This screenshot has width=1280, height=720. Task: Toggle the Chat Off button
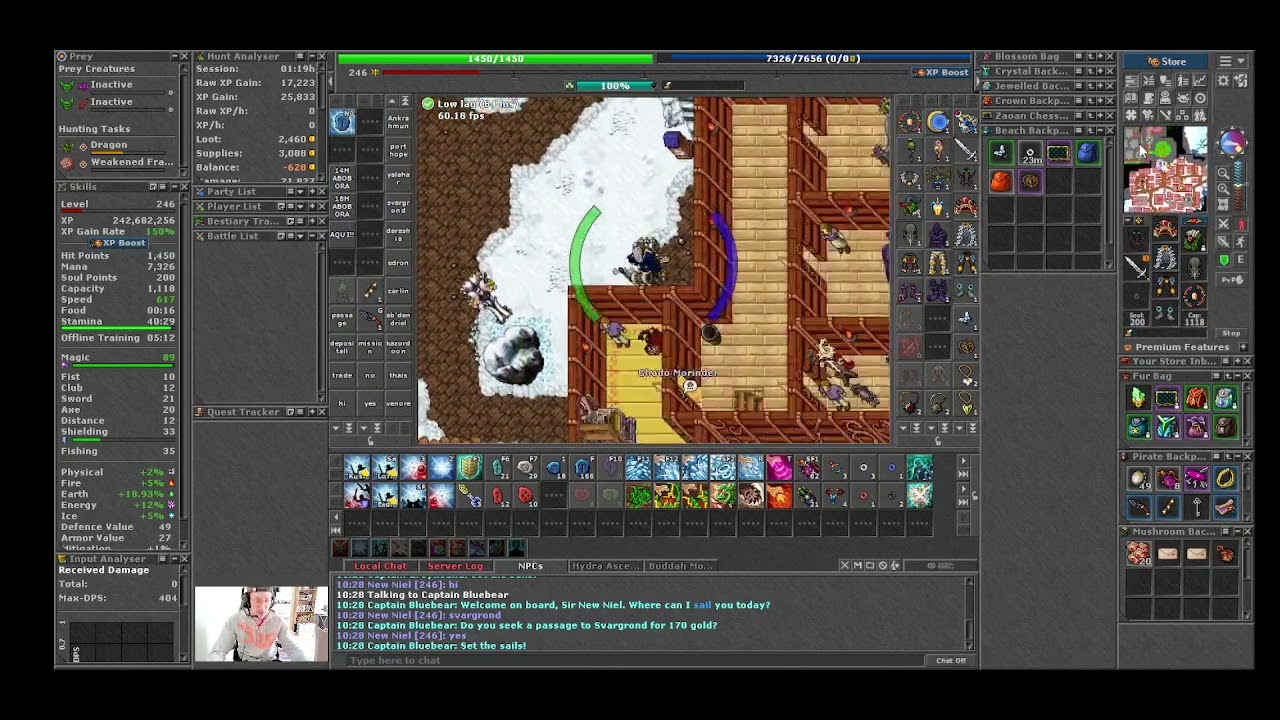click(951, 660)
